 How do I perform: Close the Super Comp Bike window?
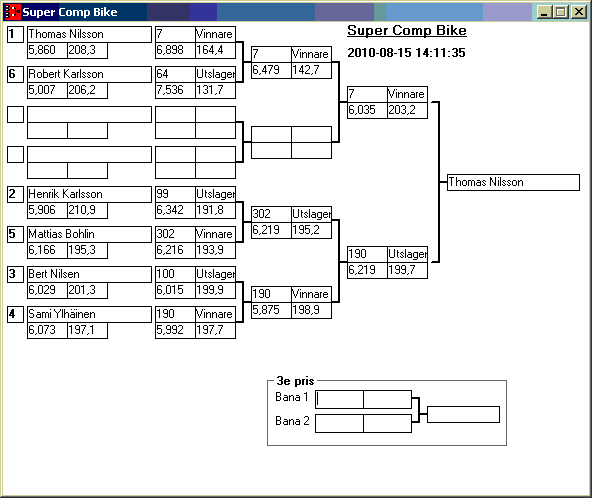[x=578, y=12]
